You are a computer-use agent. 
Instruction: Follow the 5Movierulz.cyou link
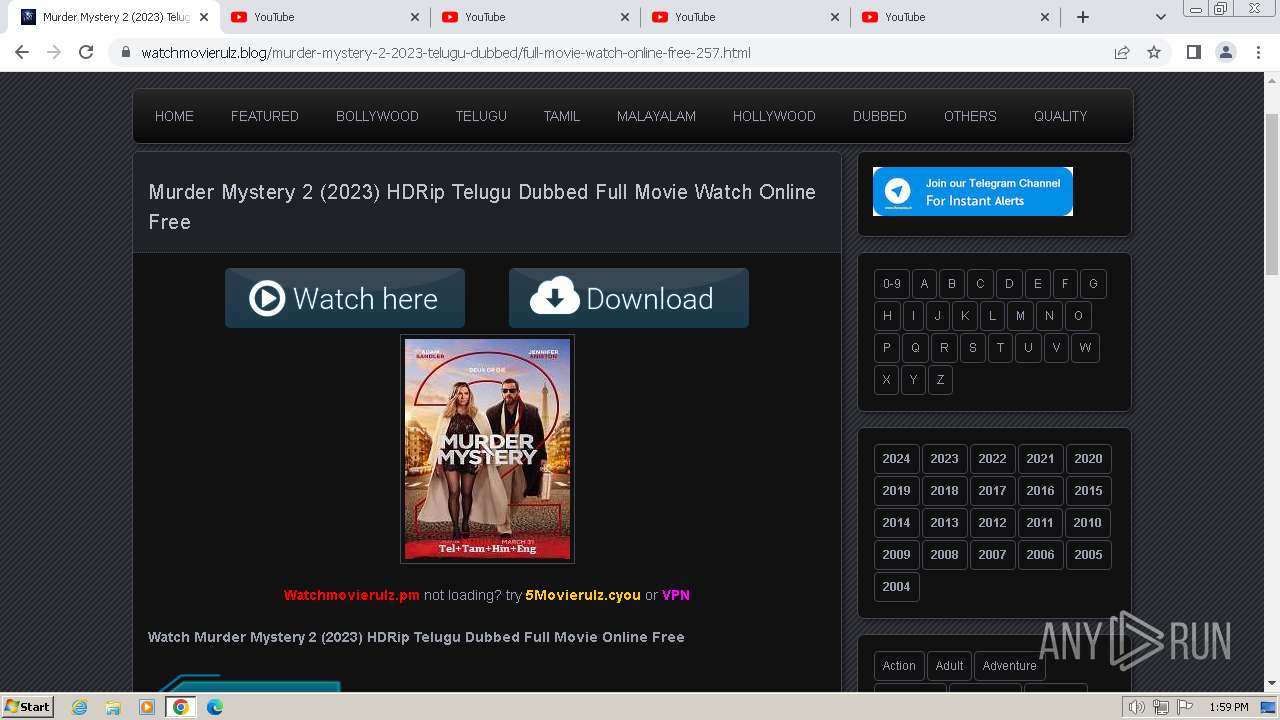[x=583, y=595]
